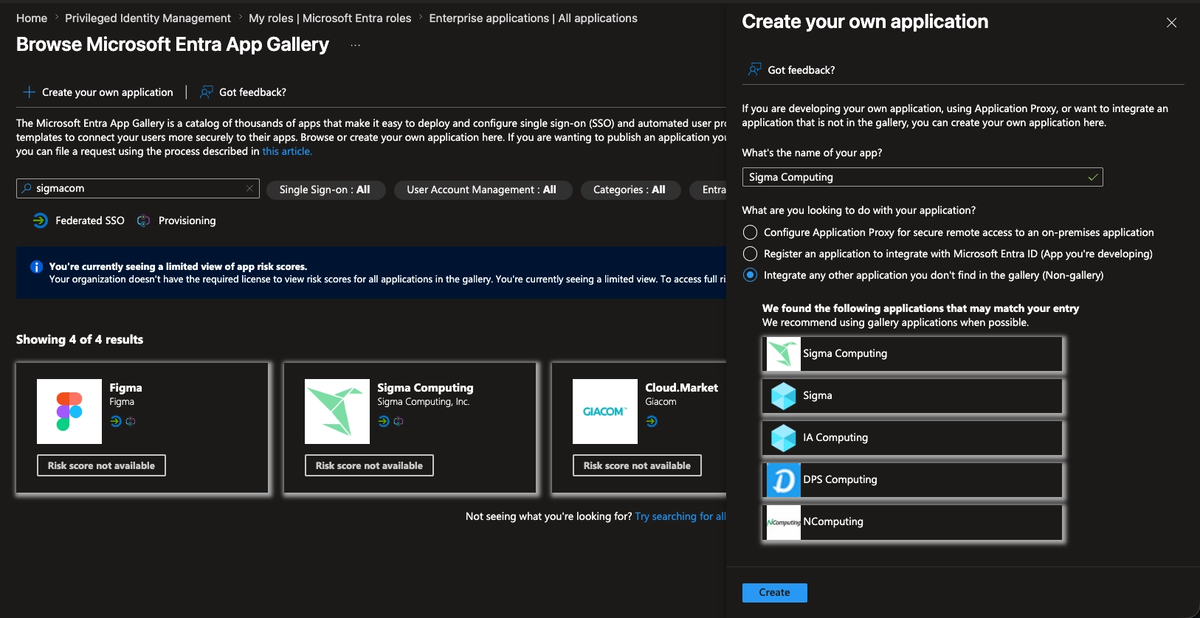The width and height of the screenshot is (1200, 618).
Task: Open the Cloud.Market card title
Action: point(681,387)
